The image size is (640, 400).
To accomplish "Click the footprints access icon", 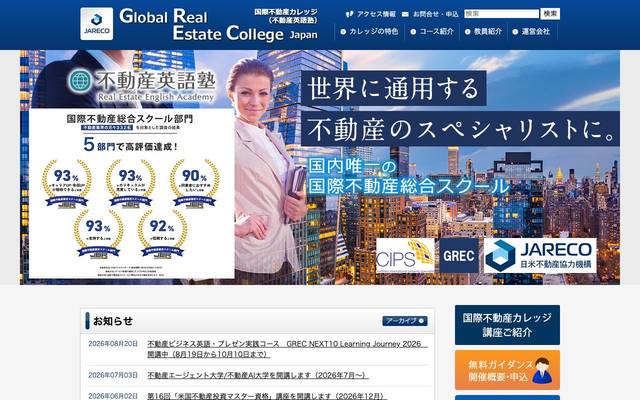I will click(349, 14).
